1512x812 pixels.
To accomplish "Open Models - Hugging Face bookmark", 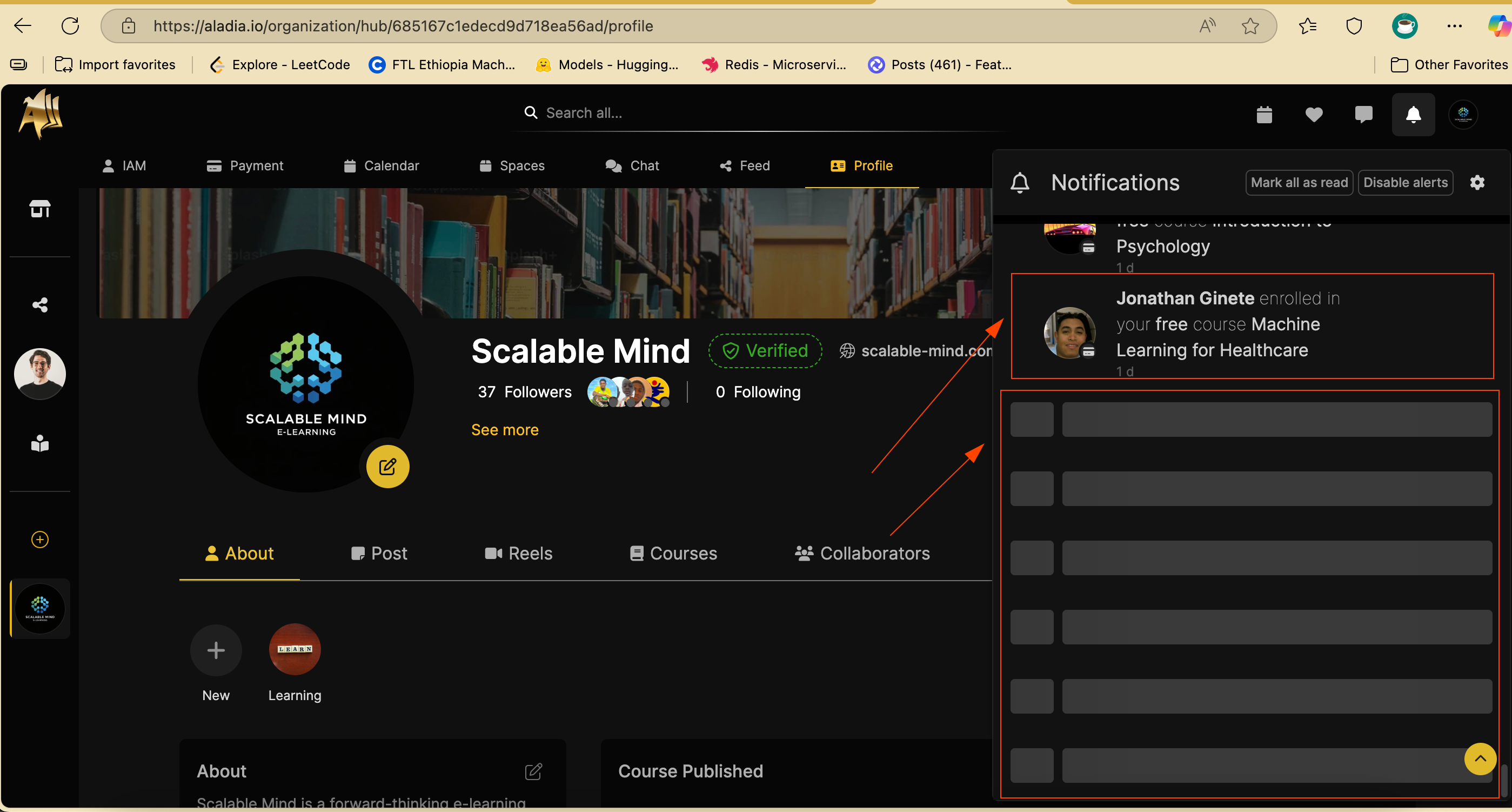I will click(x=607, y=64).
